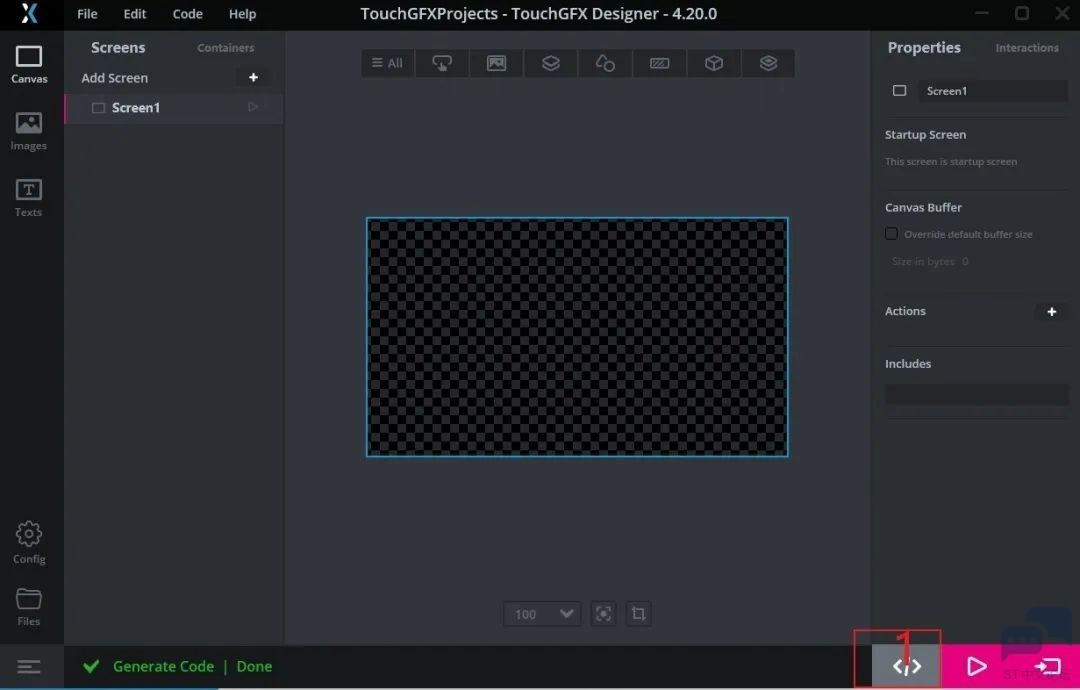The image size is (1080, 690).
Task: Edit the Screen1 name field
Action: (x=993, y=91)
